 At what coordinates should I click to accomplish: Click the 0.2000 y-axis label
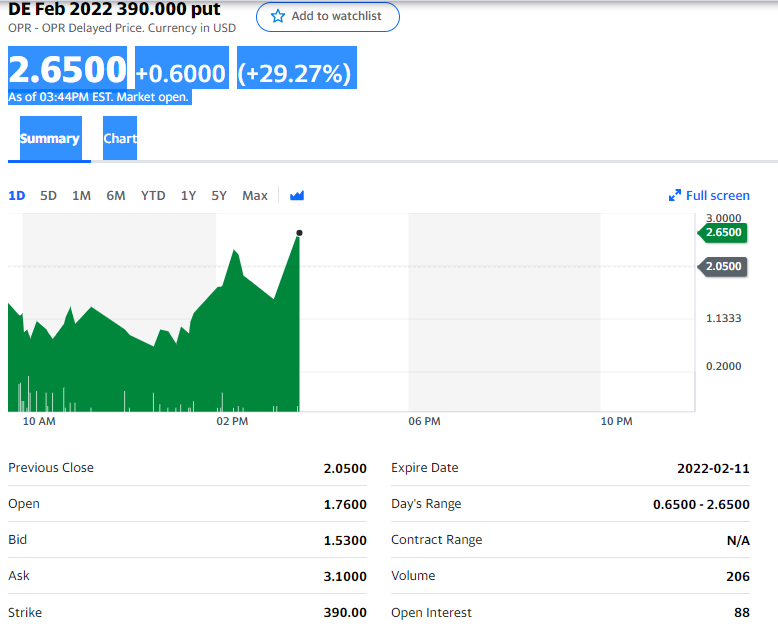pos(723,367)
